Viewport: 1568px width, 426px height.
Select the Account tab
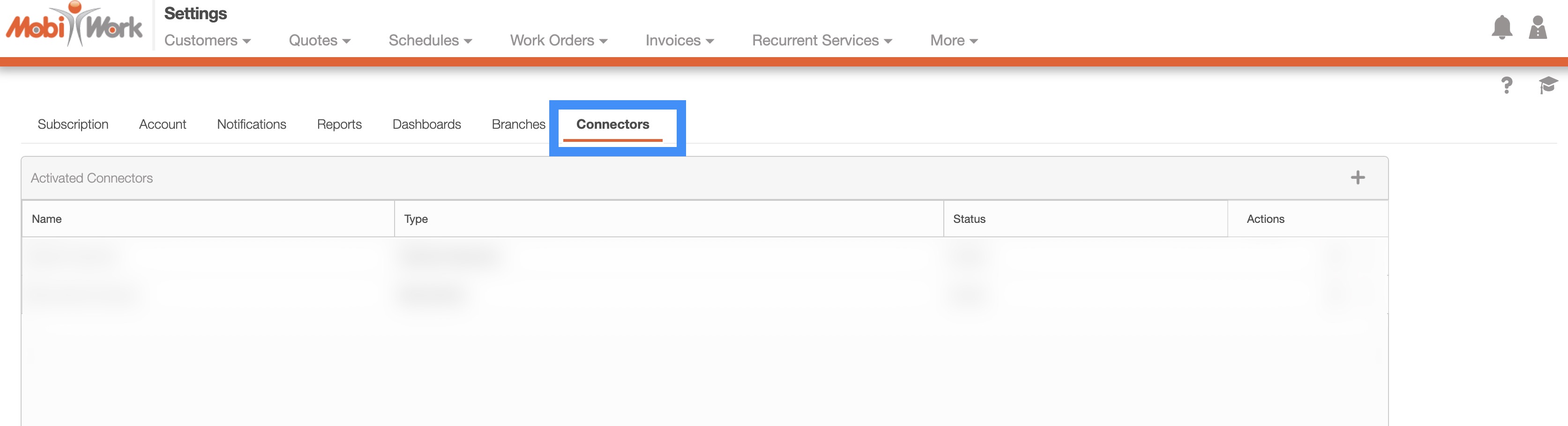pos(163,124)
